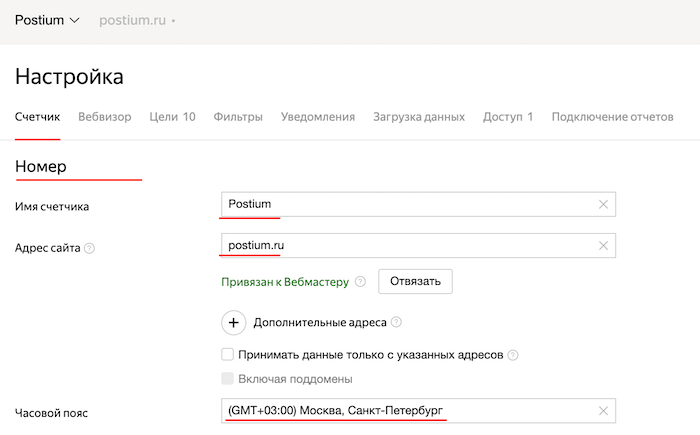Open help icon next to Принимать данные checkbox

(x=513, y=355)
